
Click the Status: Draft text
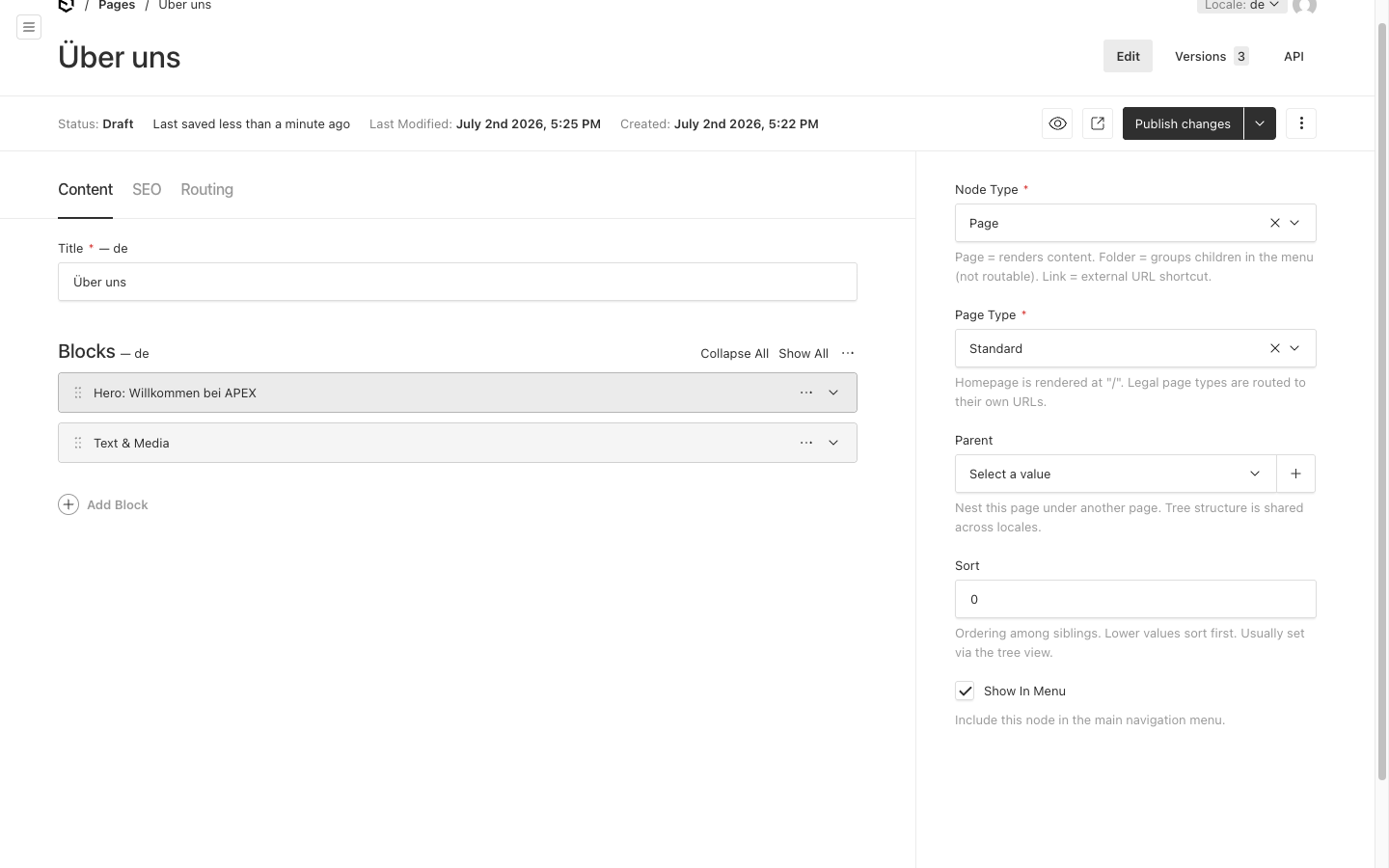coord(95,123)
